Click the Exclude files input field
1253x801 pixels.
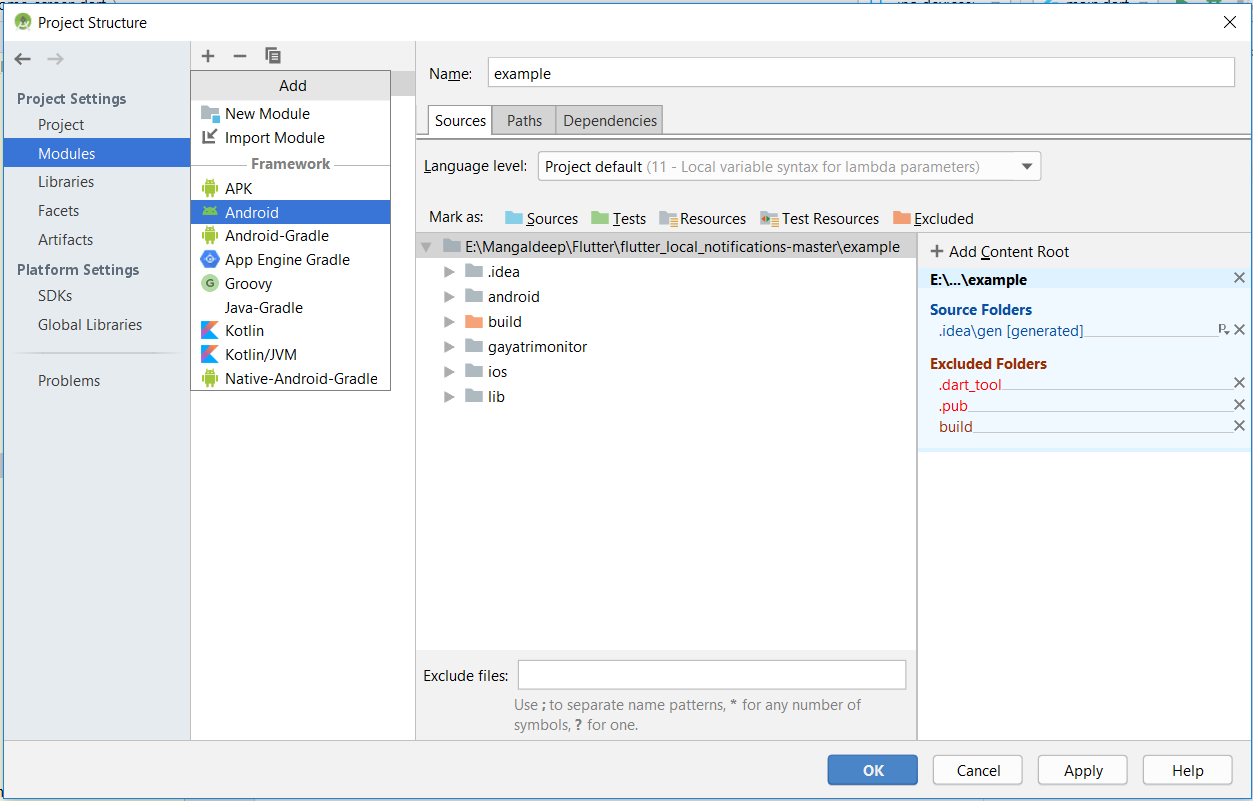pos(712,675)
